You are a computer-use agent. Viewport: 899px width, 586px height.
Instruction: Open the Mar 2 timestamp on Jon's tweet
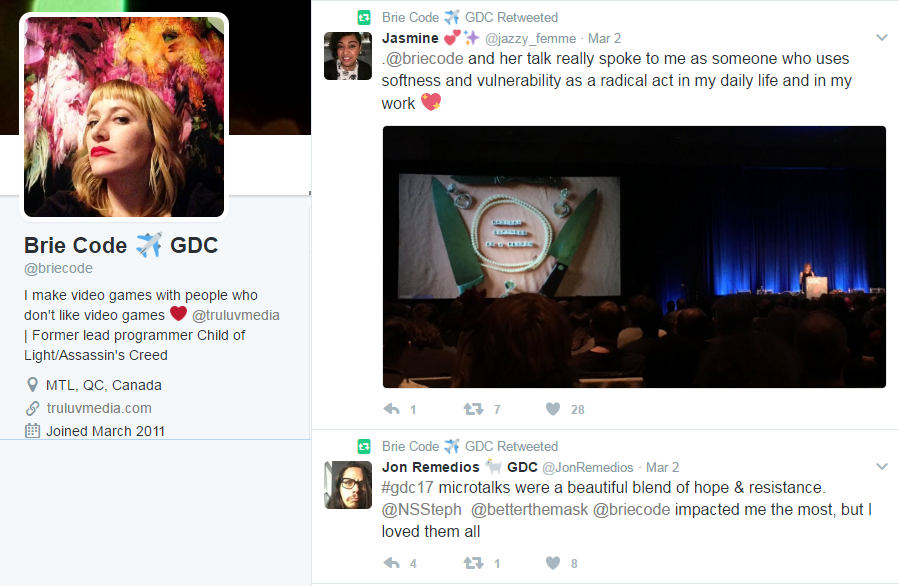coord(662,467)
